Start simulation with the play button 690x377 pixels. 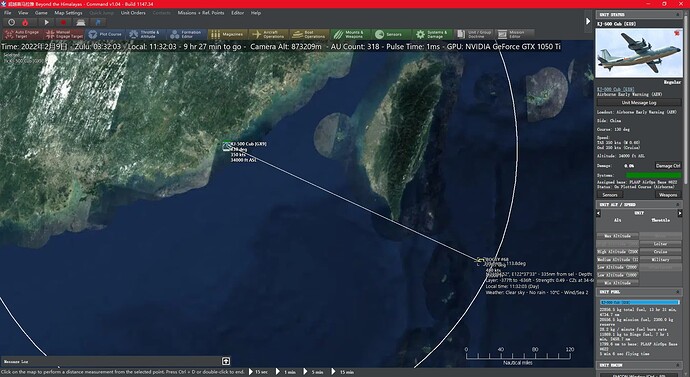click(46, 22)
